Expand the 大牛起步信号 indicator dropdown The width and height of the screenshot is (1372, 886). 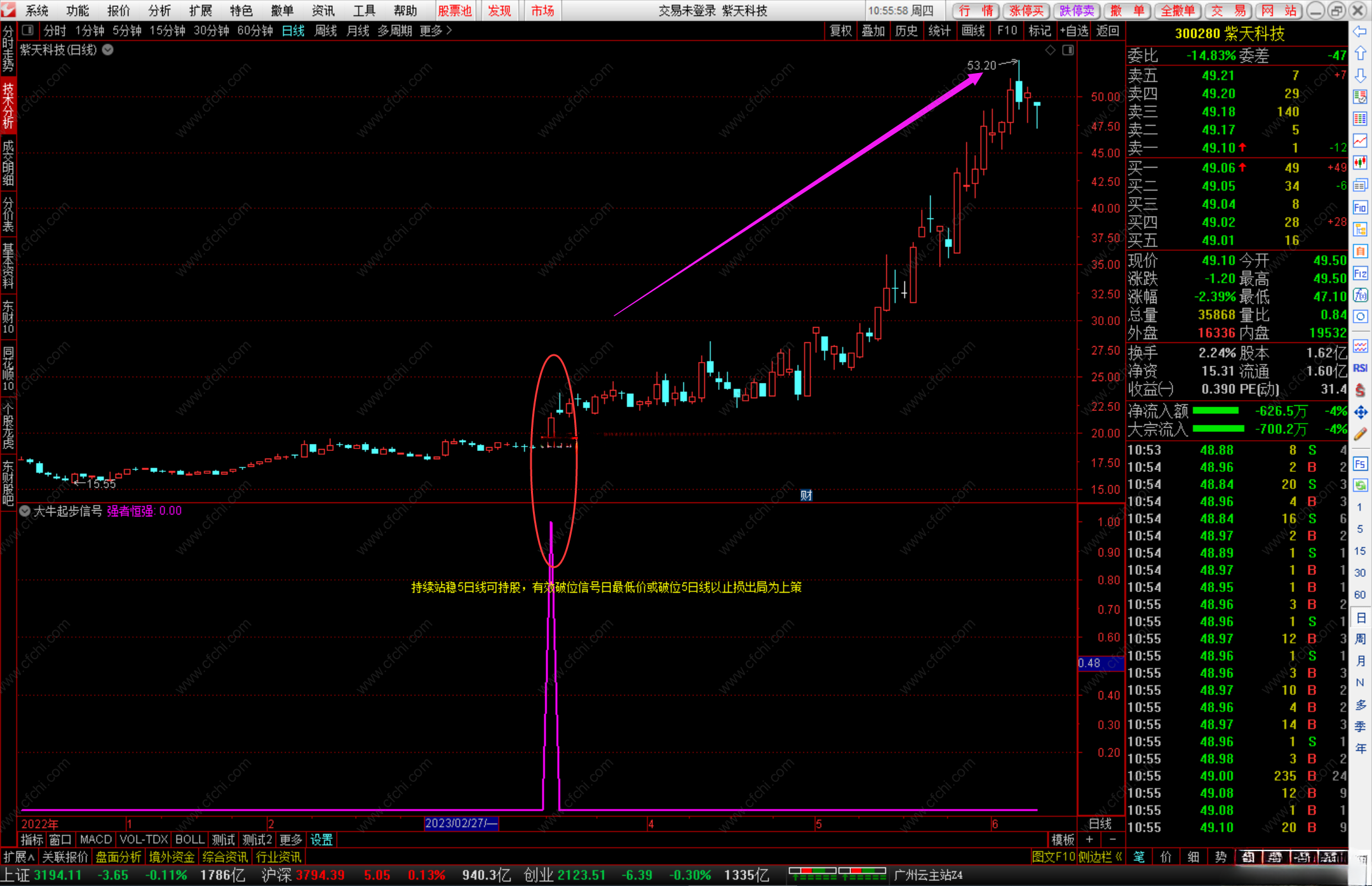tap(25, 511)
